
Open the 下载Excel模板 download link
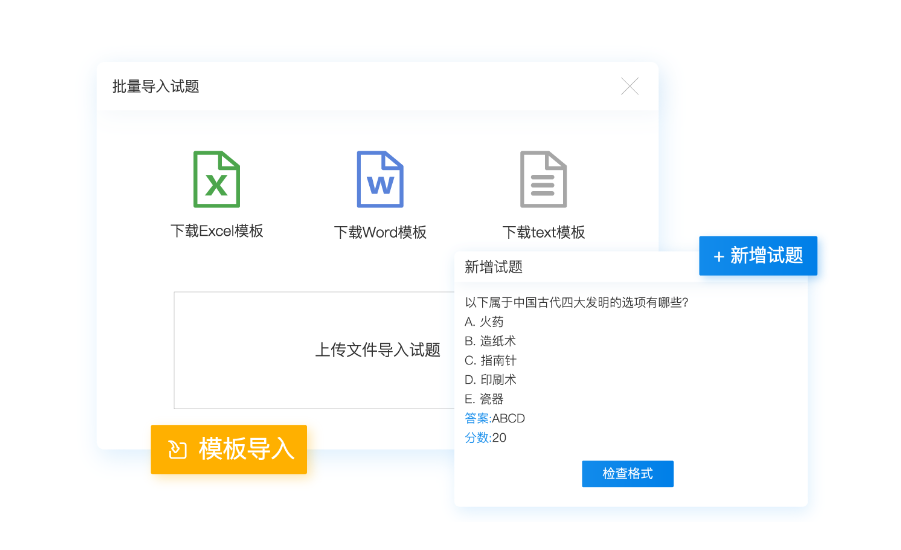click(217, 231)
